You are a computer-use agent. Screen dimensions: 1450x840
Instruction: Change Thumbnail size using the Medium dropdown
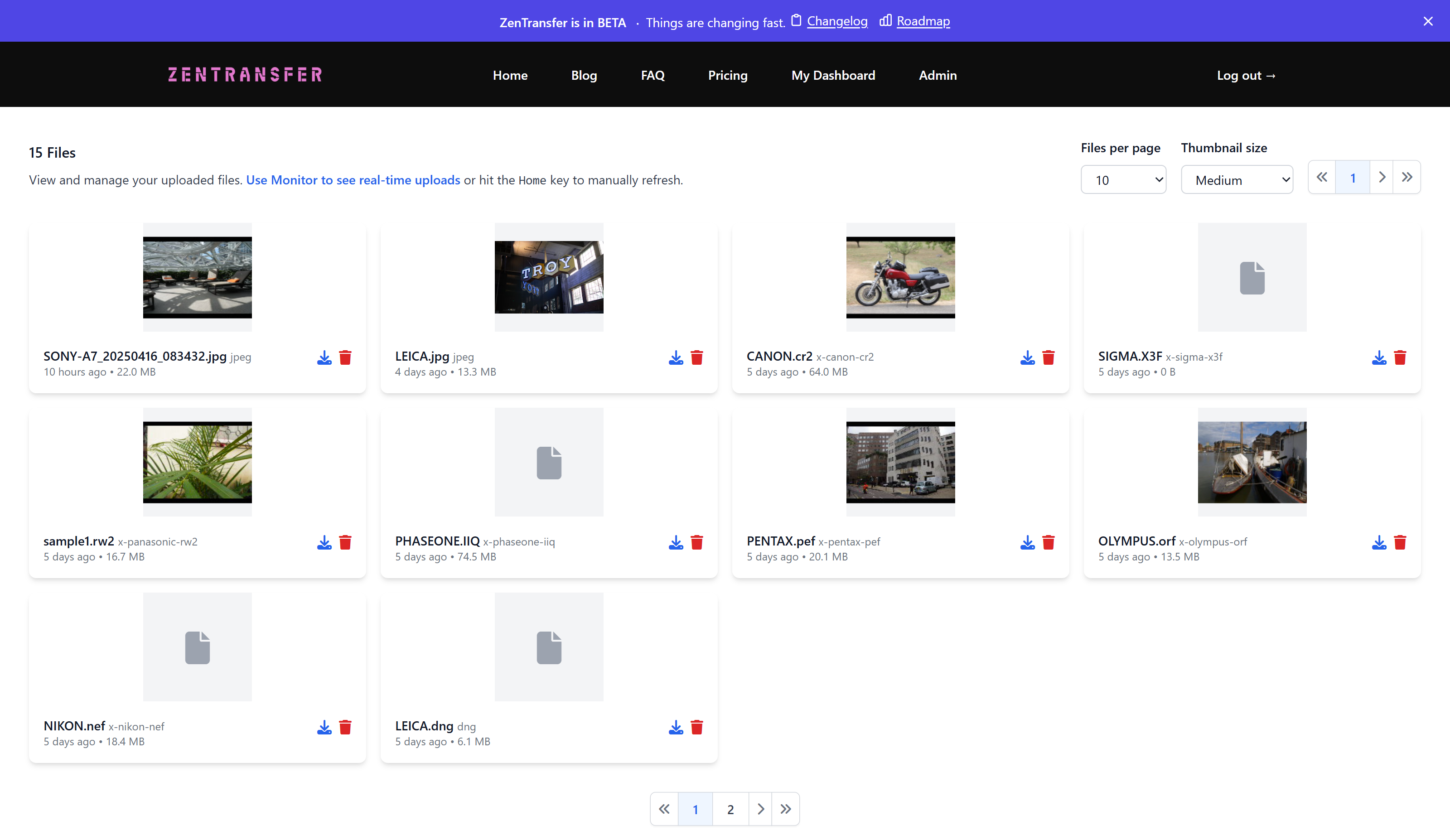(x=1237, y=179)
